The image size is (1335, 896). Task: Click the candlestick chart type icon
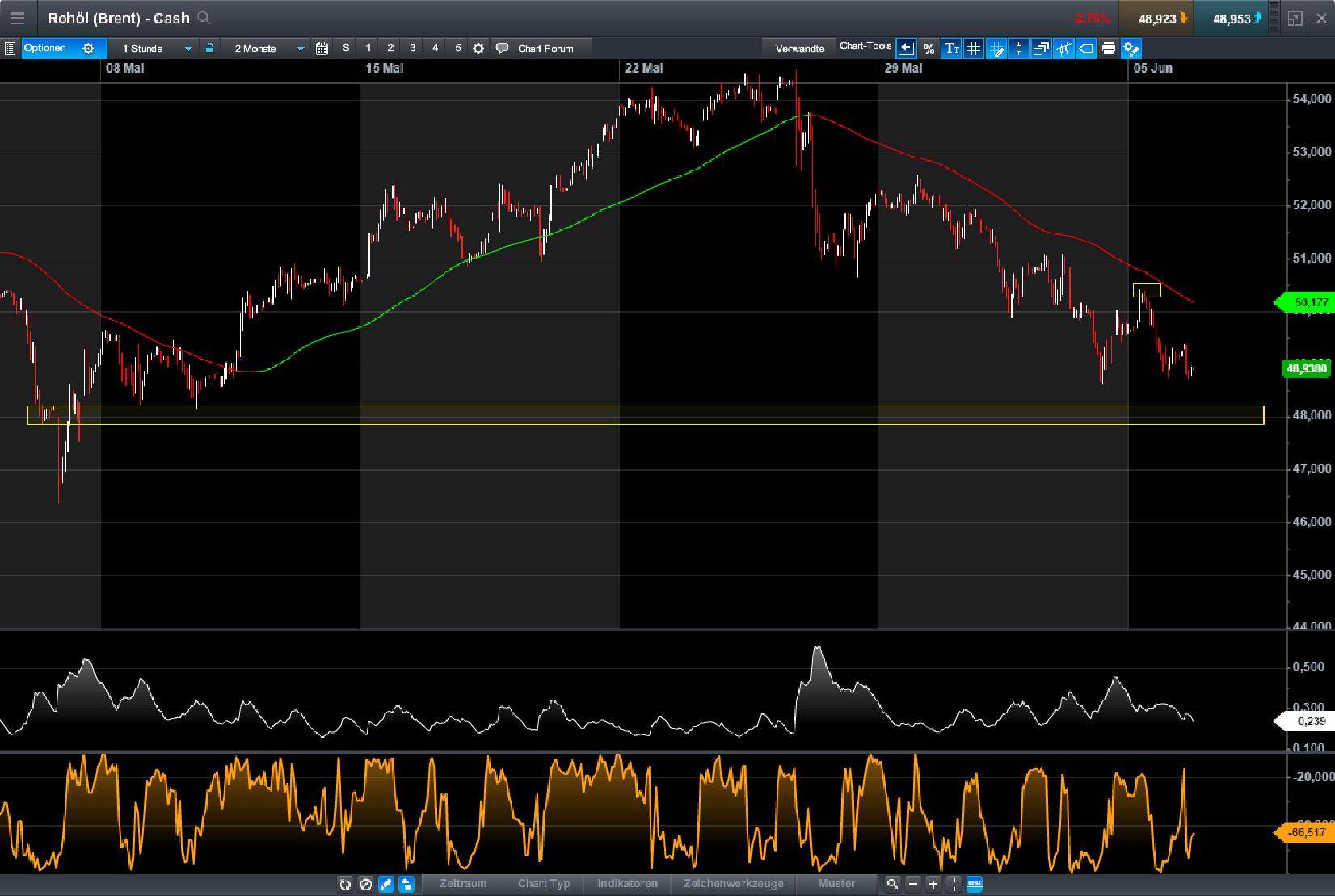click(x=1018, y=48)
